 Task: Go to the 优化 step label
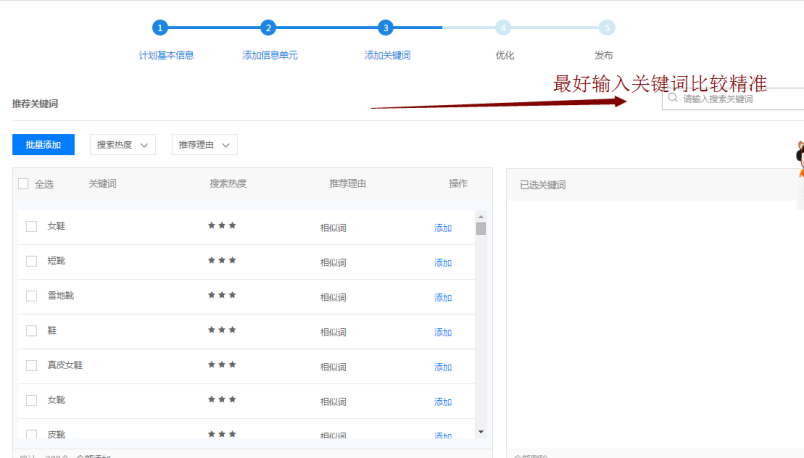pos(504,55)
